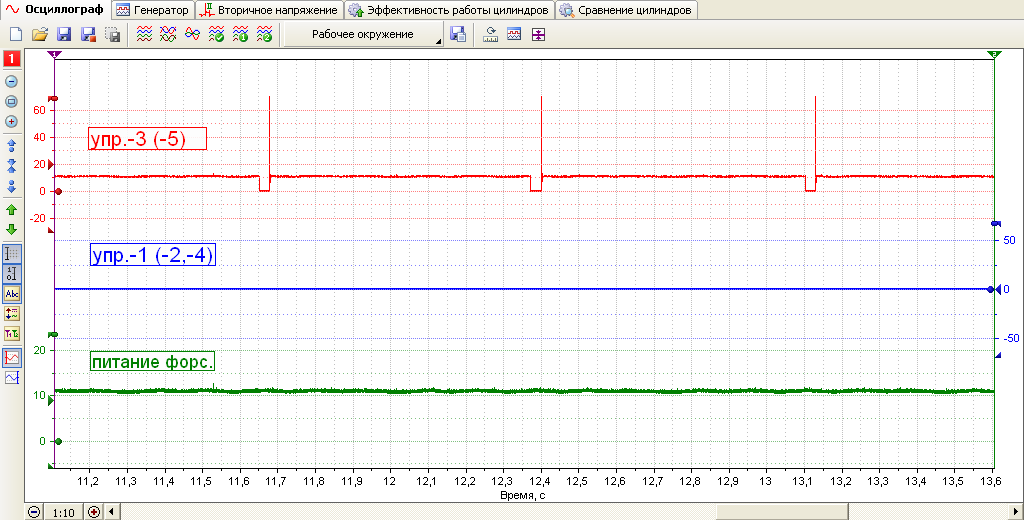The image size is (1024, 520).
Task: Open the Вторичное напряжение tab
Action: click(x=270, y=10)
